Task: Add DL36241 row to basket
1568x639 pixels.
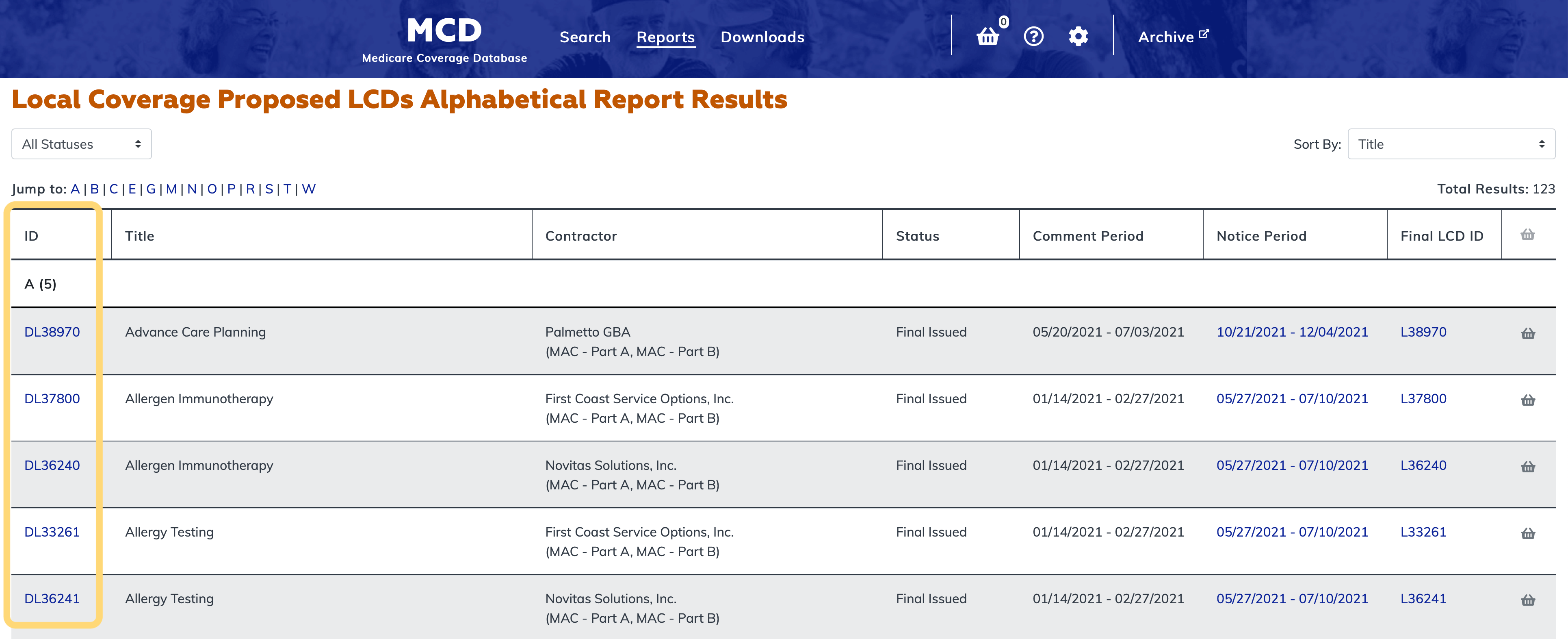Action: click(x=1527, y=600)
